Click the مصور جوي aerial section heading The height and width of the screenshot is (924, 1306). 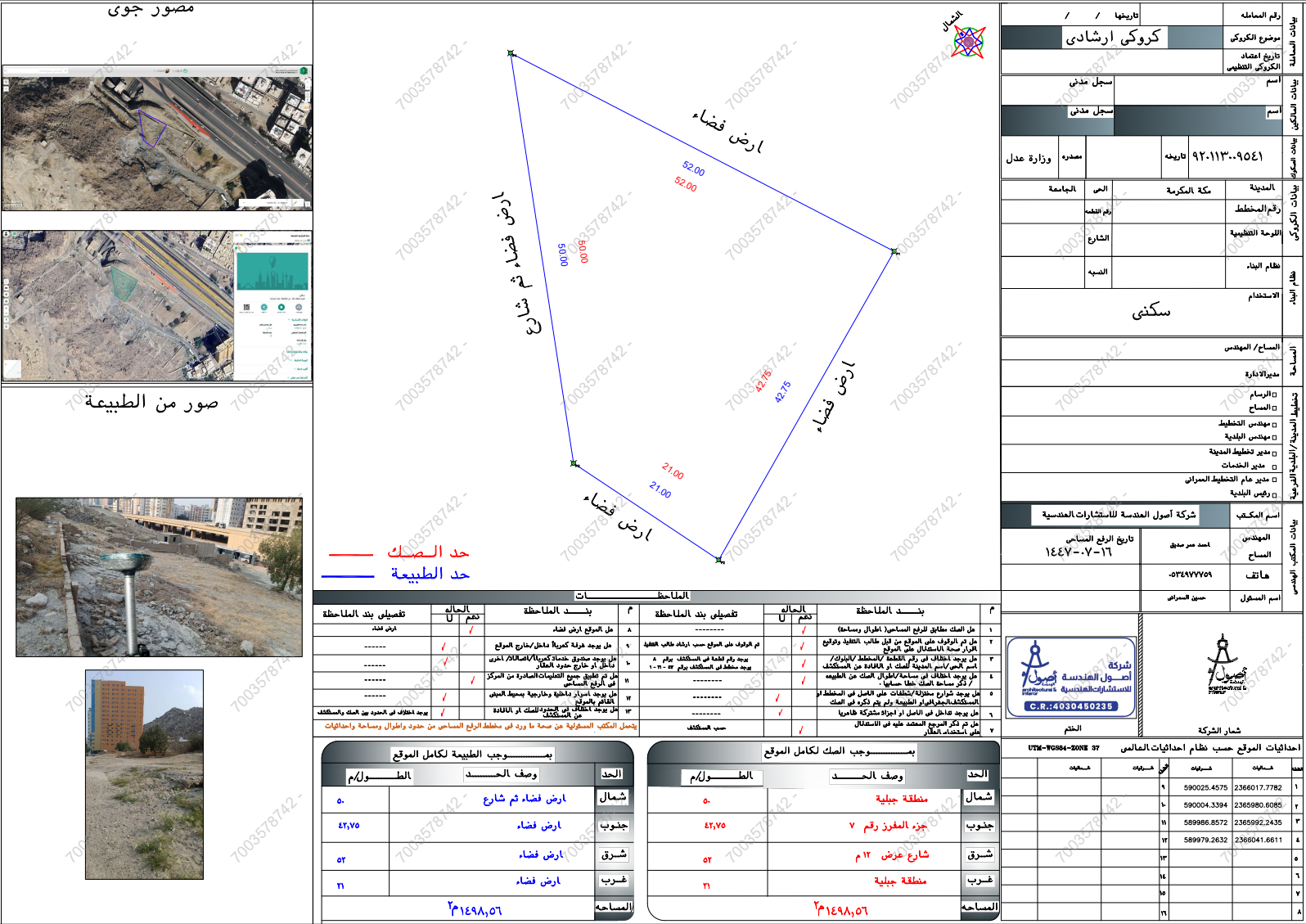pyautogui.click(x=151, y=9)
